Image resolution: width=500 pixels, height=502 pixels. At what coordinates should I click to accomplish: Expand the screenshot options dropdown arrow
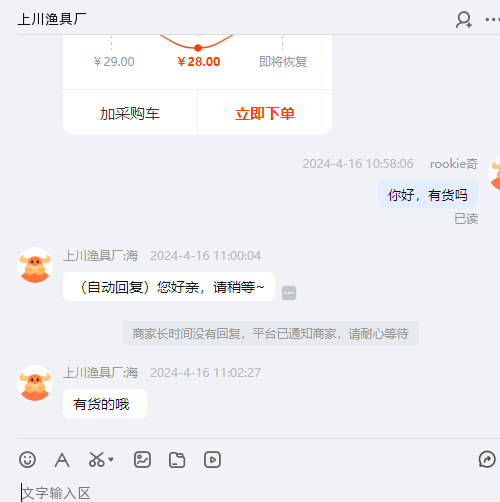point(111,460)
